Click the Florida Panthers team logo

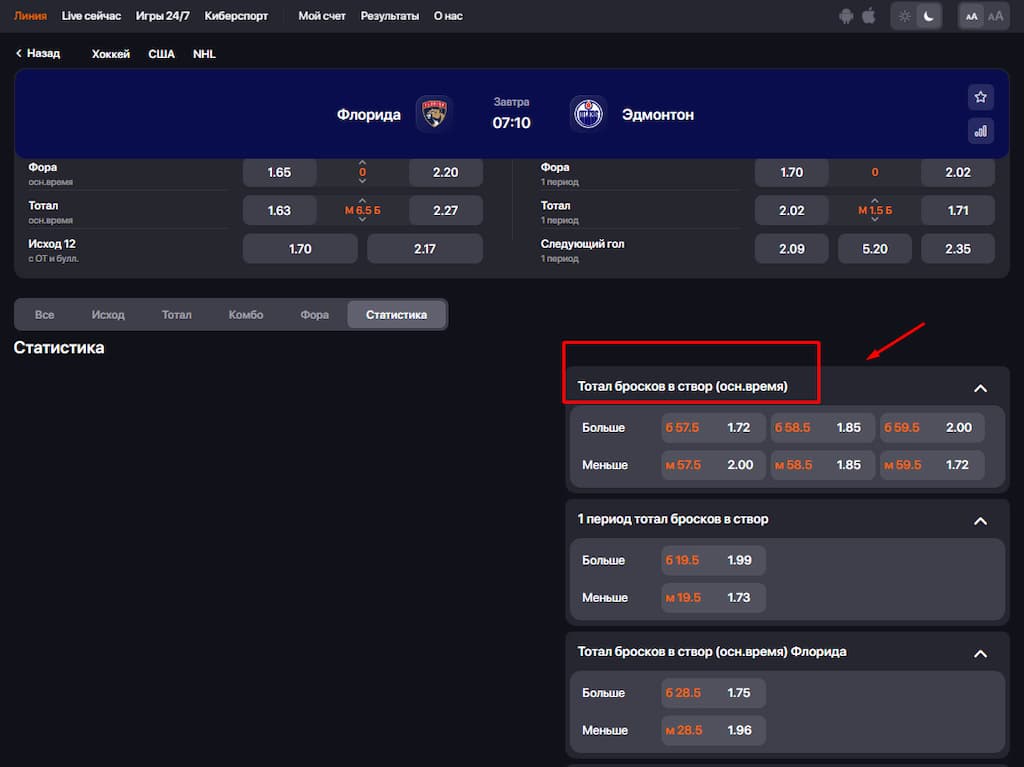click(x=434, y=114)
